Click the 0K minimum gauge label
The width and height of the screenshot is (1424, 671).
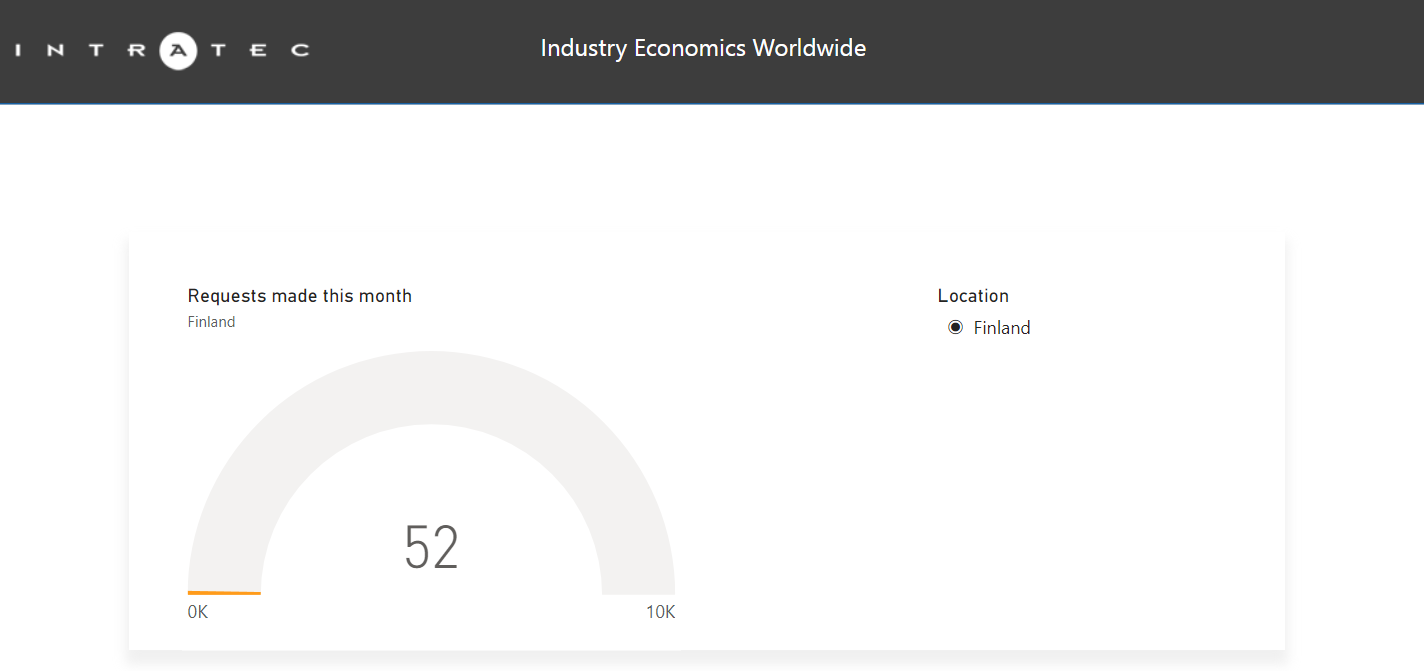(198, 612)
